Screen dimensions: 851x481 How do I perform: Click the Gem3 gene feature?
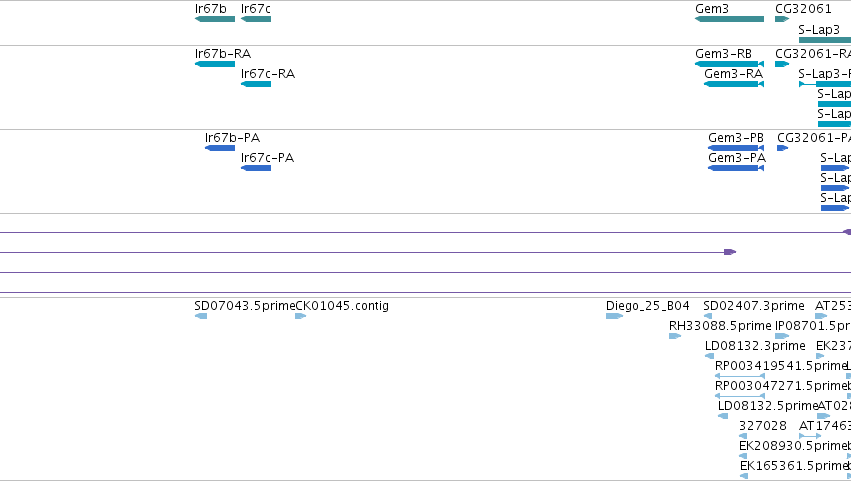coord(729,19)
